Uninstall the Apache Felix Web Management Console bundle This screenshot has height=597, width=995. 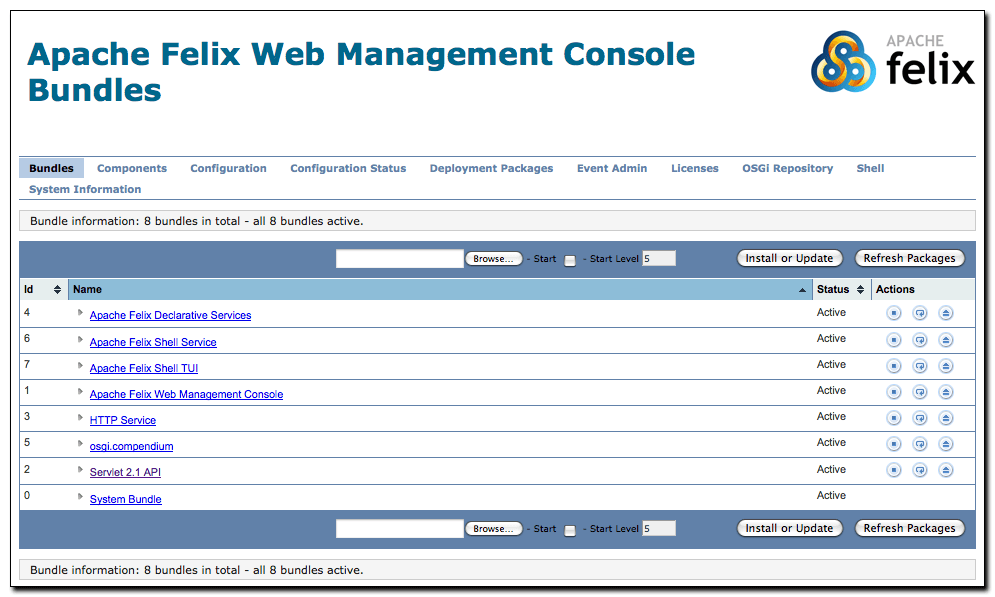point(946,392)
